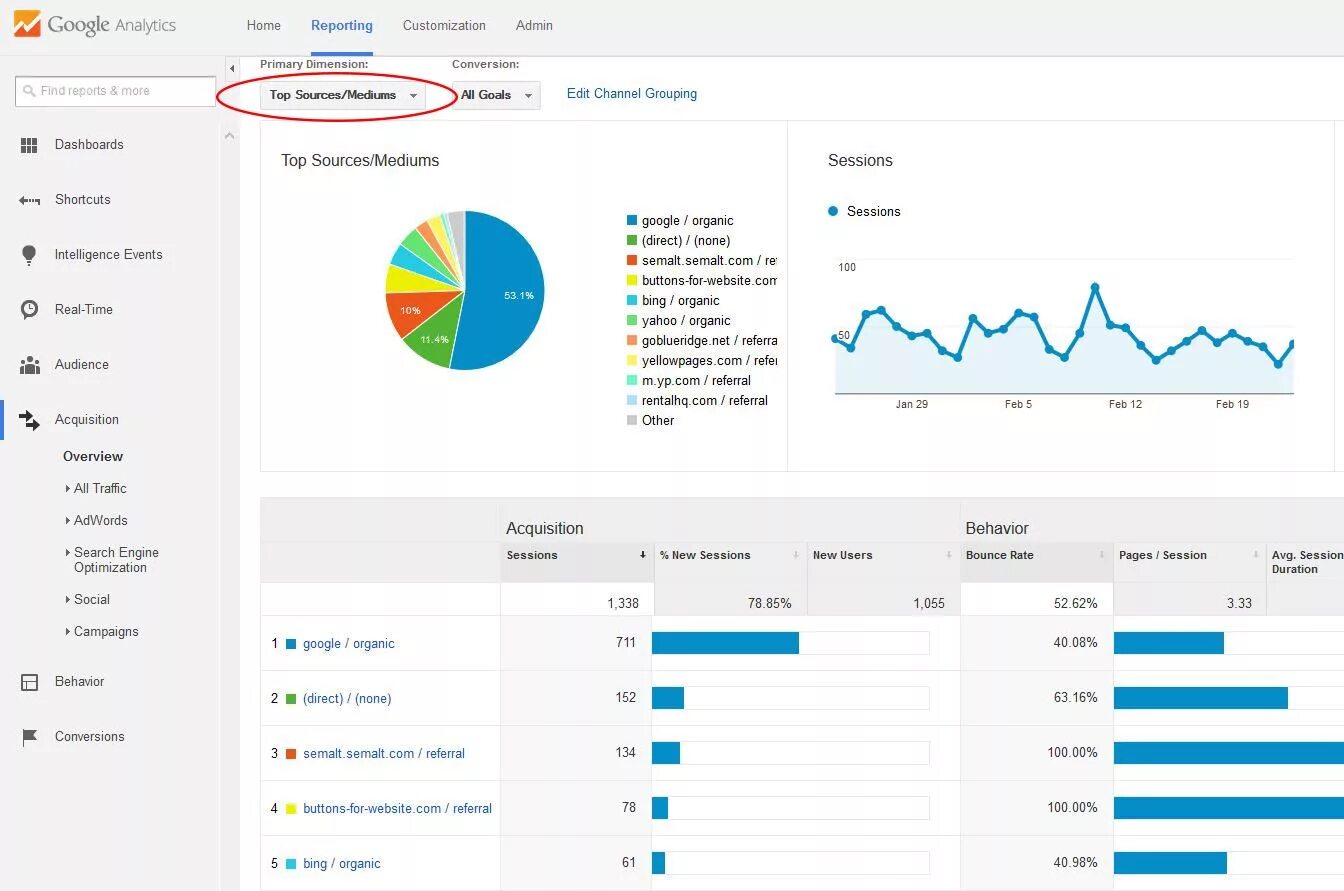Click the Other legend swatch

[632, 421]
